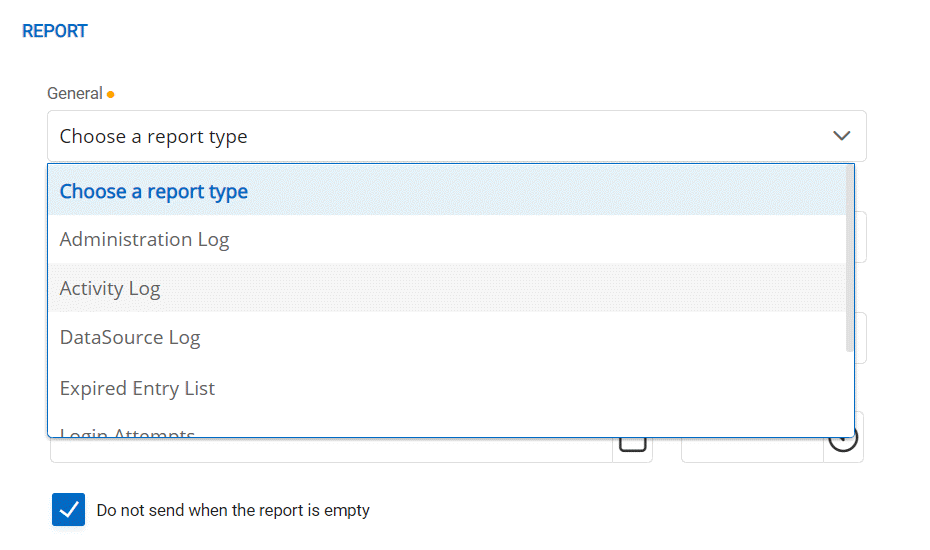This screenshot has height=550, width=930.
Task: Click the 'General' field label
Action: (x=75, y=94)
